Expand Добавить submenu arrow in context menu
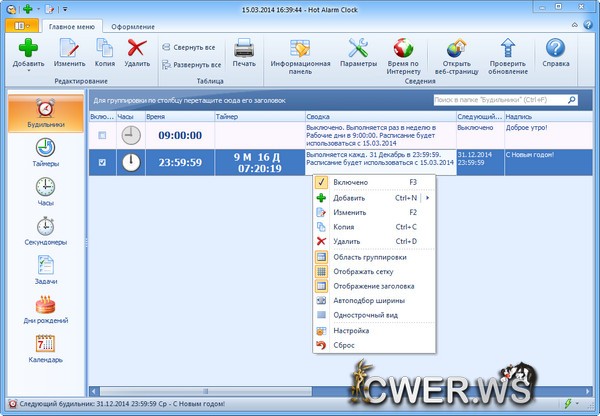This screenshot has height=416, width=600. tap(428, 198)
